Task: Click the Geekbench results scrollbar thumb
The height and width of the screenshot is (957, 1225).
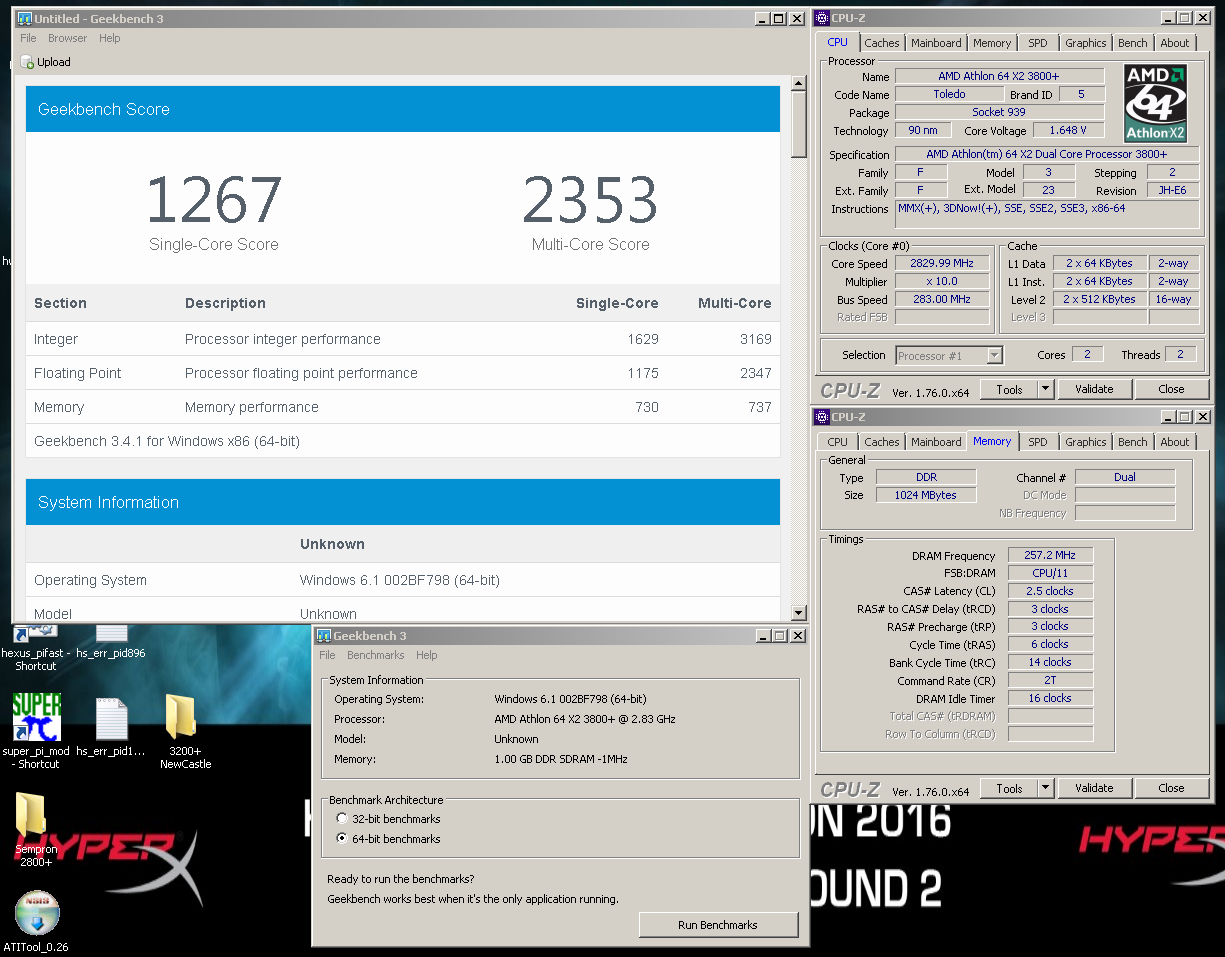Action: click(798, 123)
